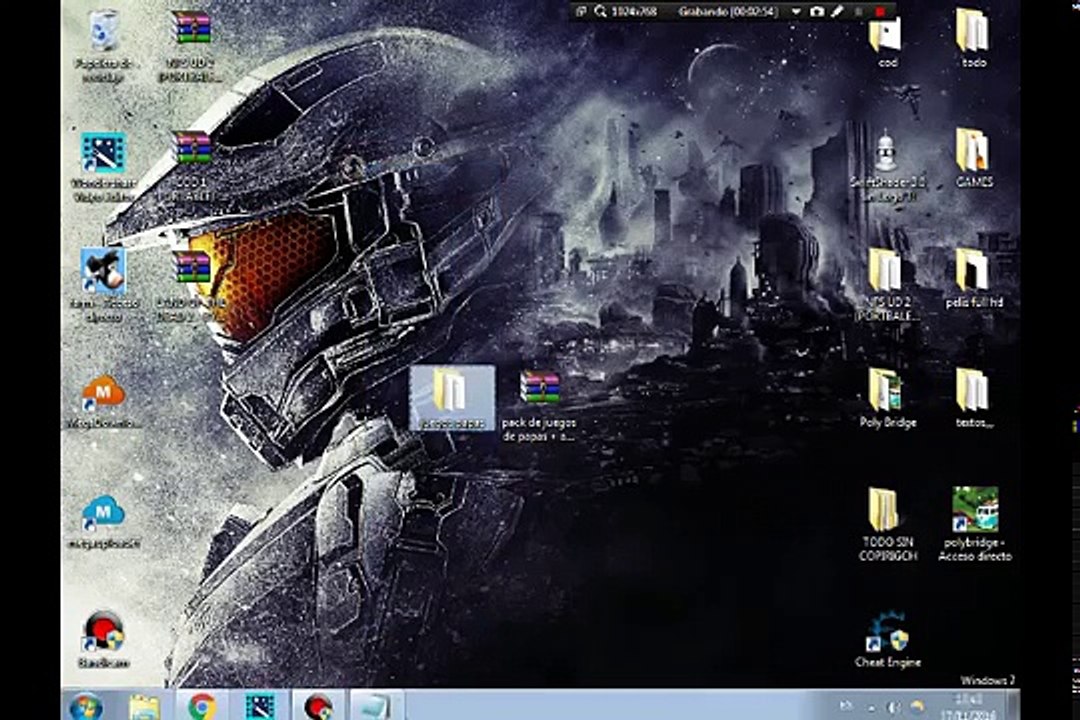Switch to Wondershare Video Editor in taskbar

[260, 706]
